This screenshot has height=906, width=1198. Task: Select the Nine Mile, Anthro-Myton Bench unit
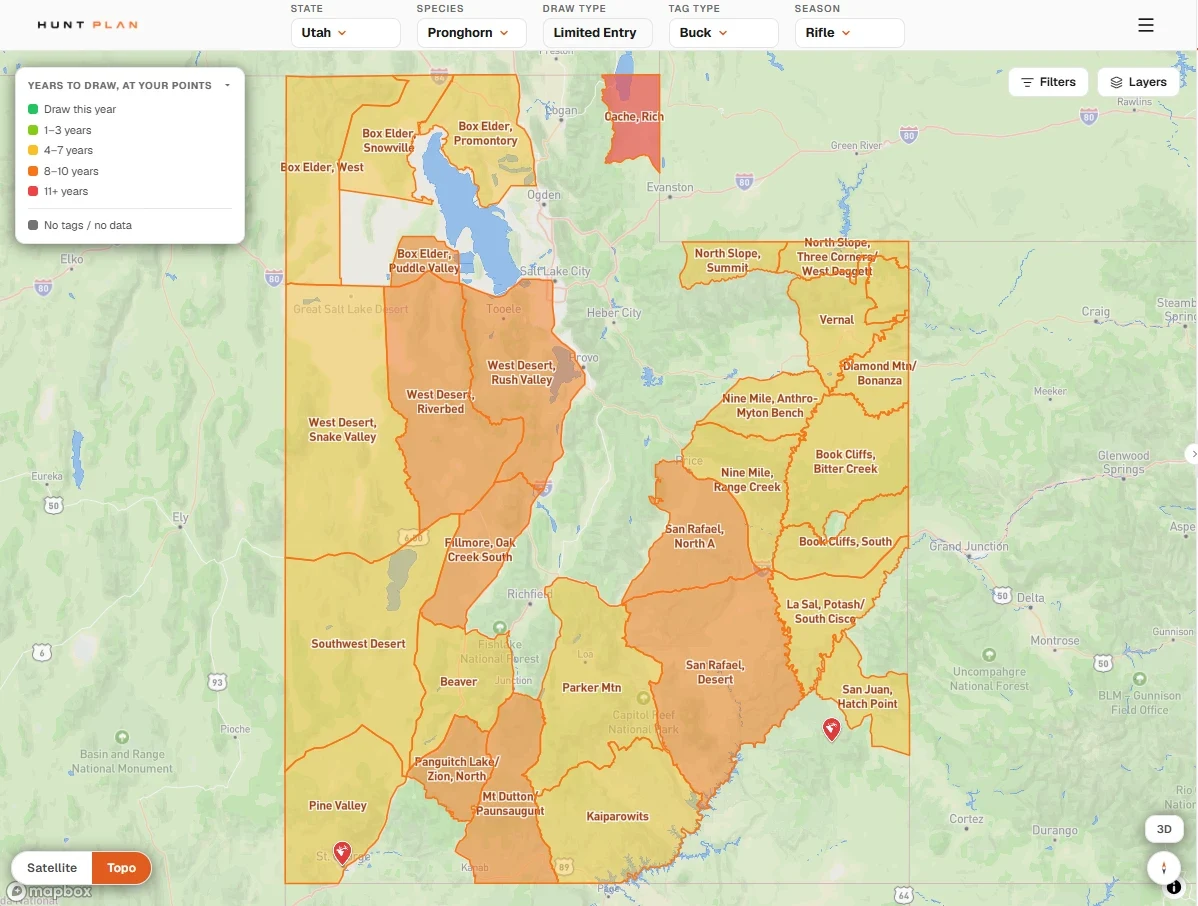(x=769, y=406)
